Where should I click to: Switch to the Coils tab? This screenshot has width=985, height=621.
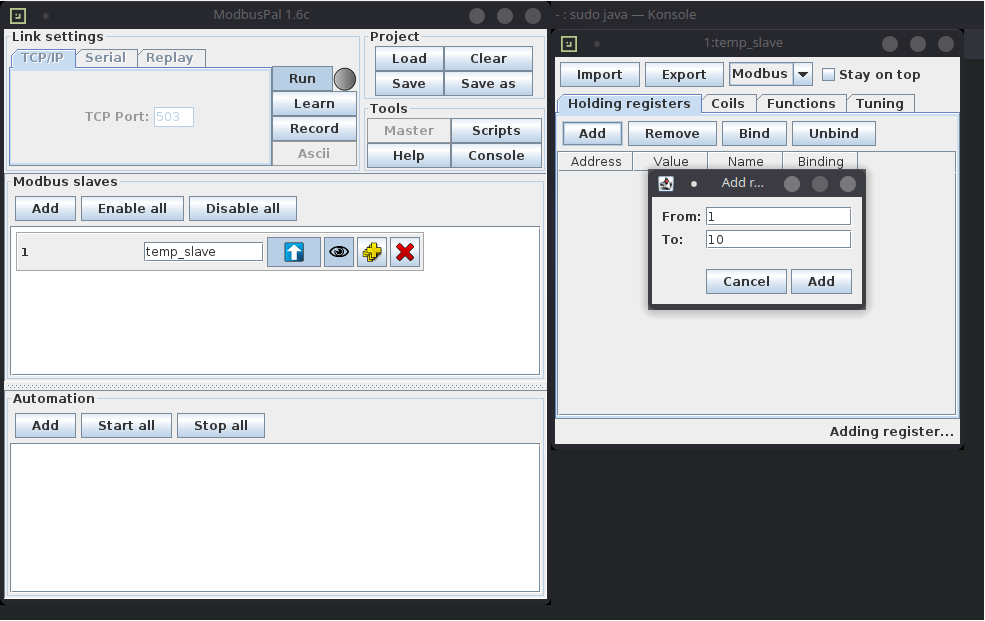click(x=727, y=103)
